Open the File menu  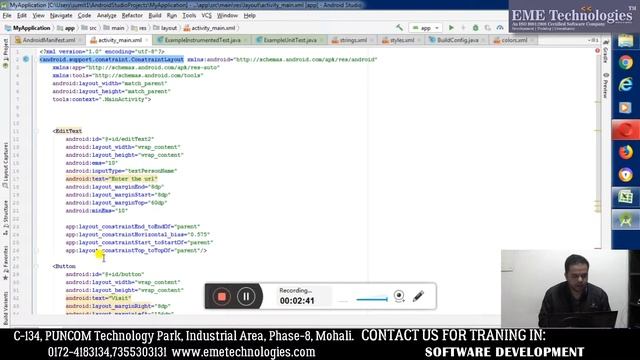7,16
